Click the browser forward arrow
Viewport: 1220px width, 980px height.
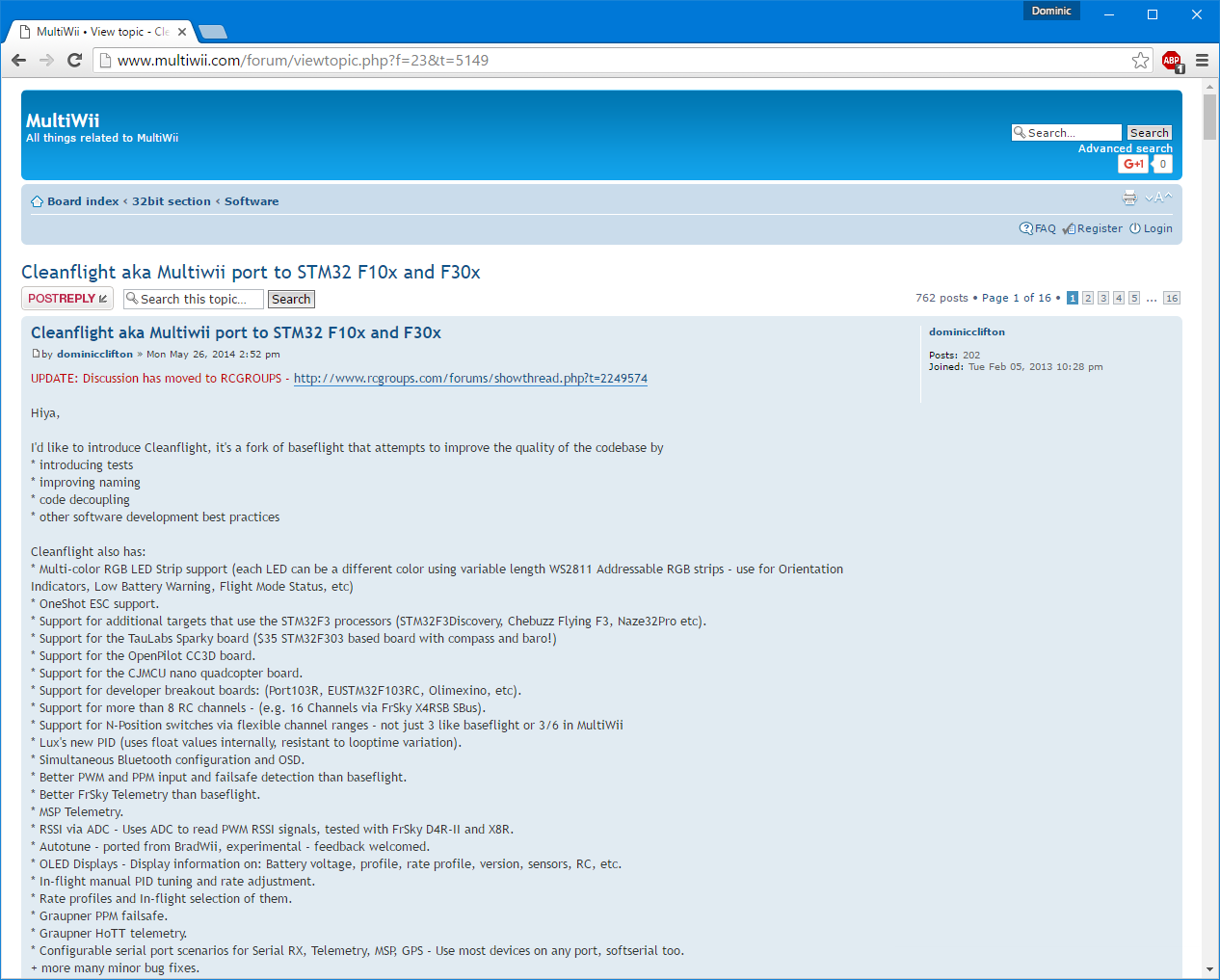pyautogui.click(x=46, y=60)
